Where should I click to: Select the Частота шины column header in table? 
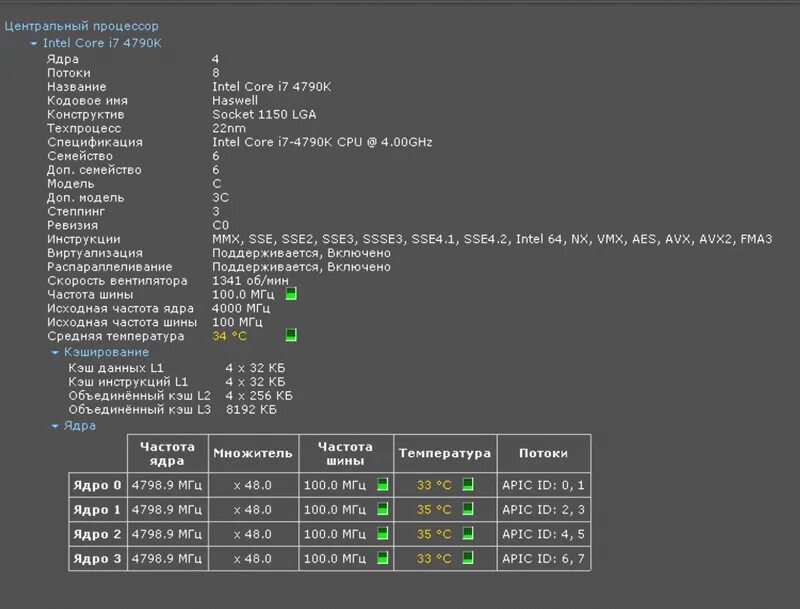[345, 453]
